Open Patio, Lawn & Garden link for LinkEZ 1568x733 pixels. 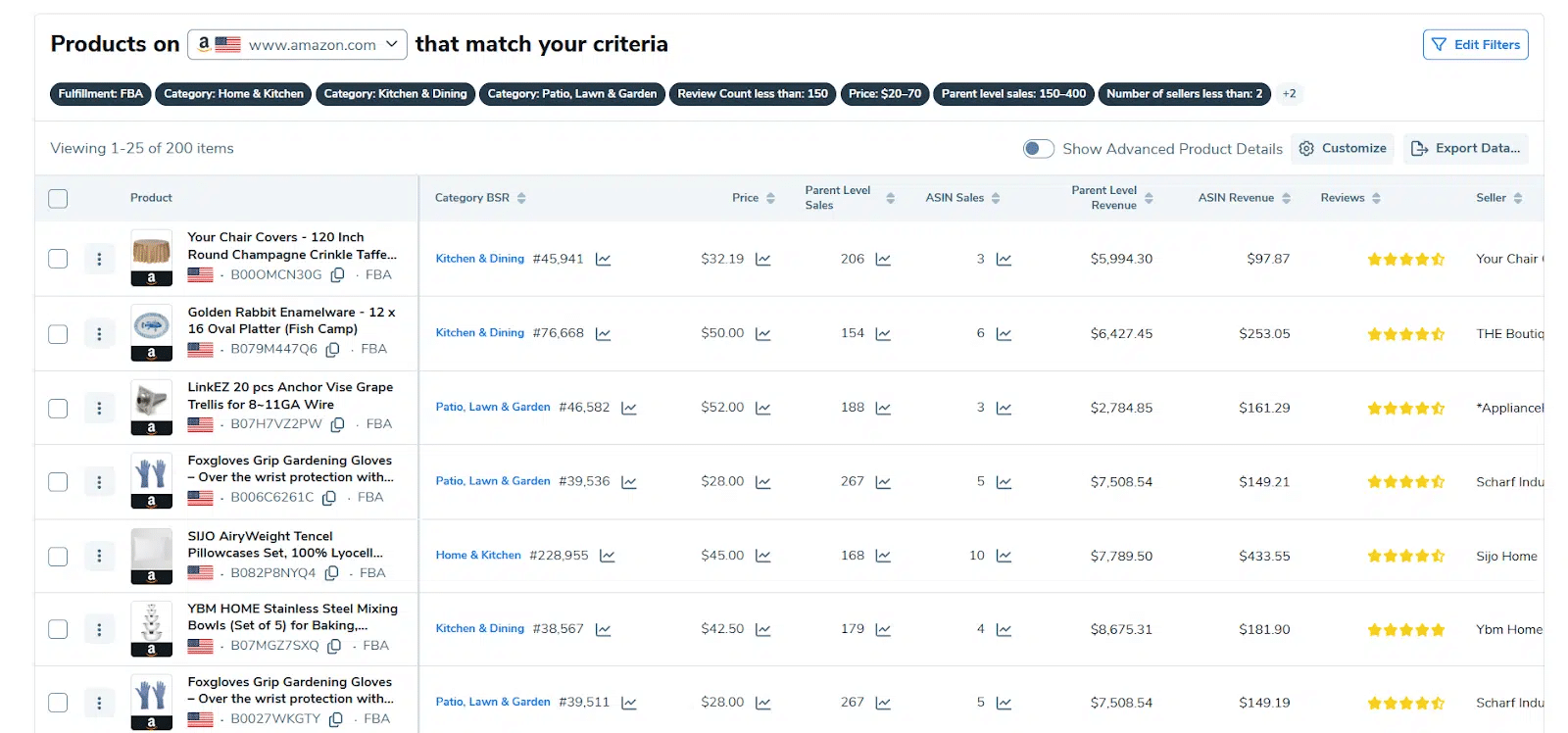(493, 407)
